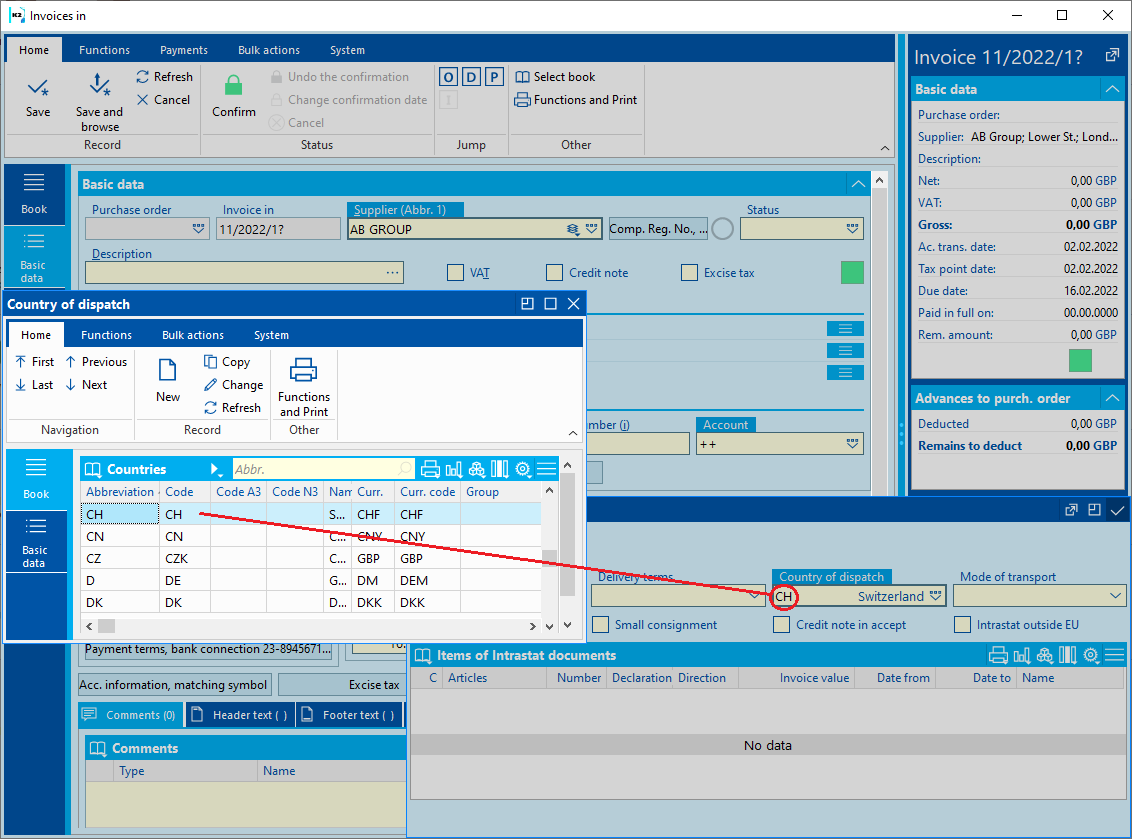
Task: Collapse the Basic data section in form
Action: click(x=858, y=184)
